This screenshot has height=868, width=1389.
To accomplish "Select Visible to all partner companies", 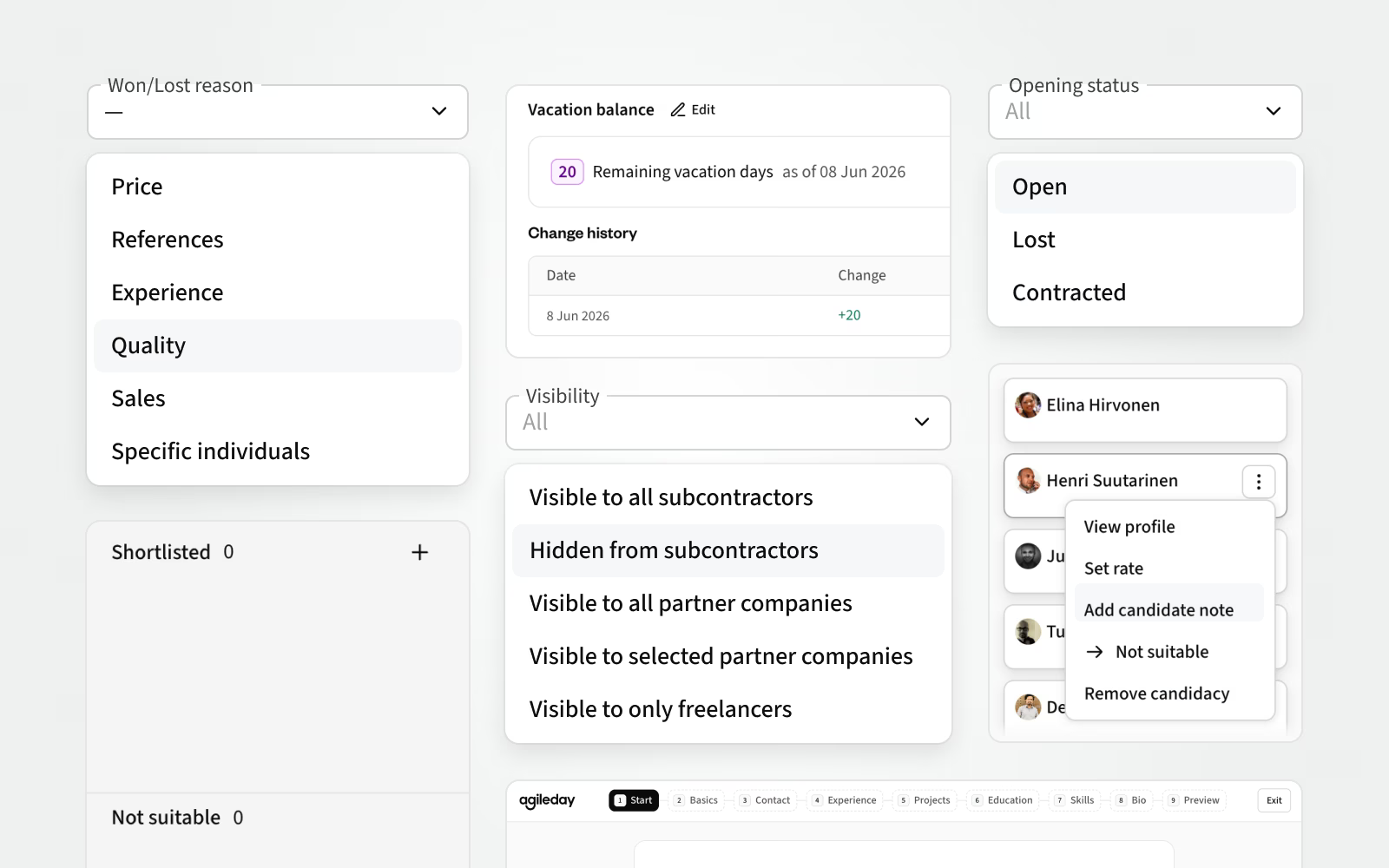I will coord(727,603).
